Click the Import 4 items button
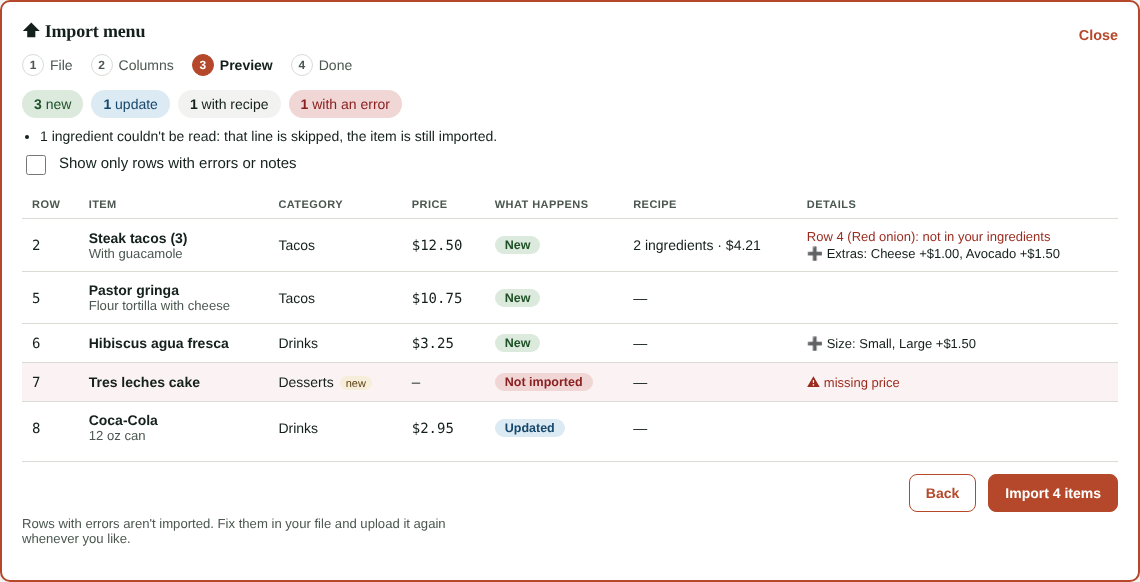Image resolution: width=1140 pixels, height=582 pixels. coord(1053,493)
